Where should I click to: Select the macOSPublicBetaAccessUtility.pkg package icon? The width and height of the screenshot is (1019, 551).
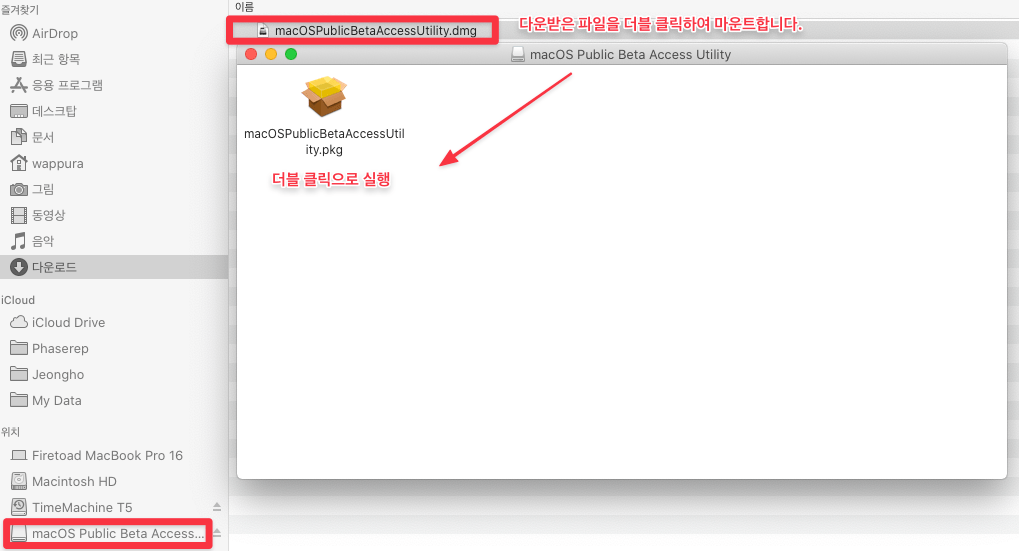[324, 96]
